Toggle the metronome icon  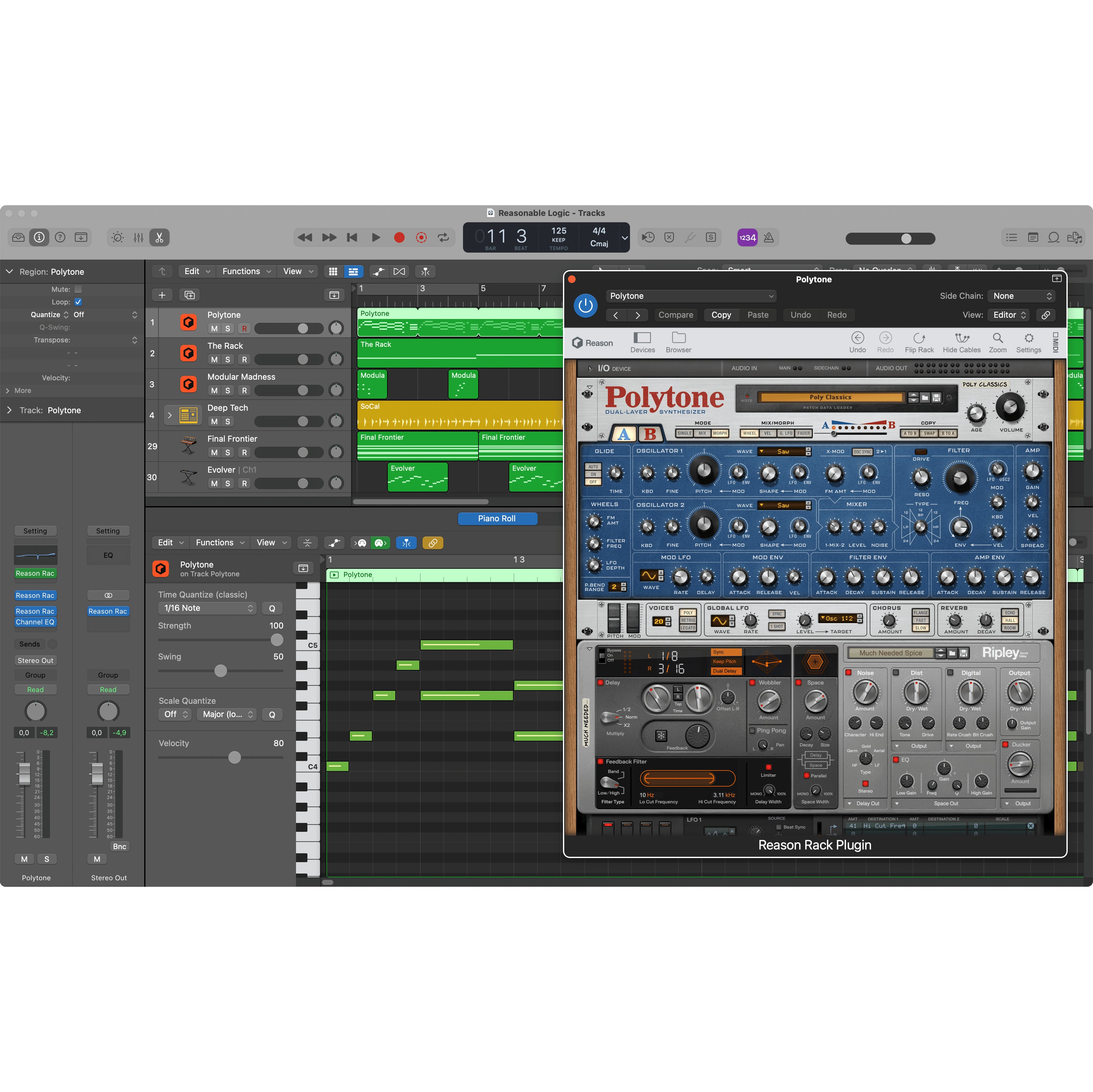[769, 237]
